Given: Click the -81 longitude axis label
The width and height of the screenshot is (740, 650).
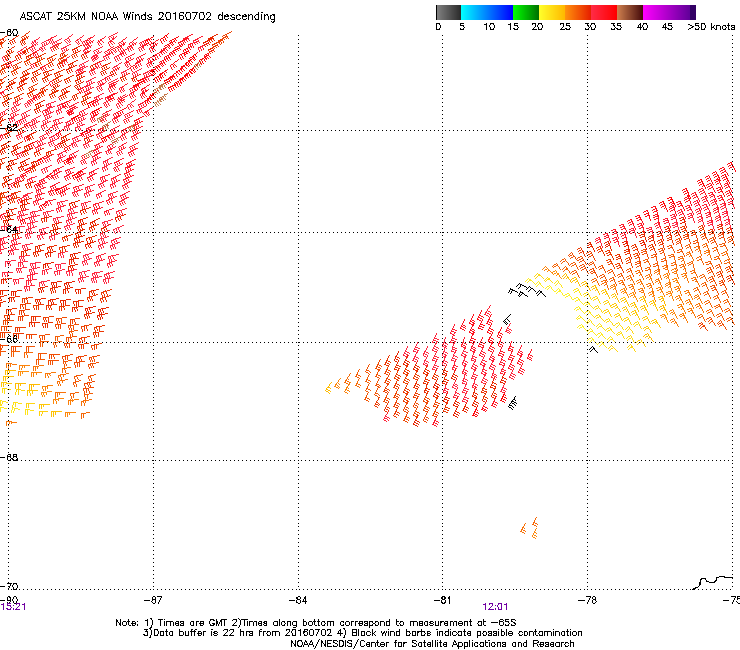Looking at the screenshot, I should (x=442, y=600).
